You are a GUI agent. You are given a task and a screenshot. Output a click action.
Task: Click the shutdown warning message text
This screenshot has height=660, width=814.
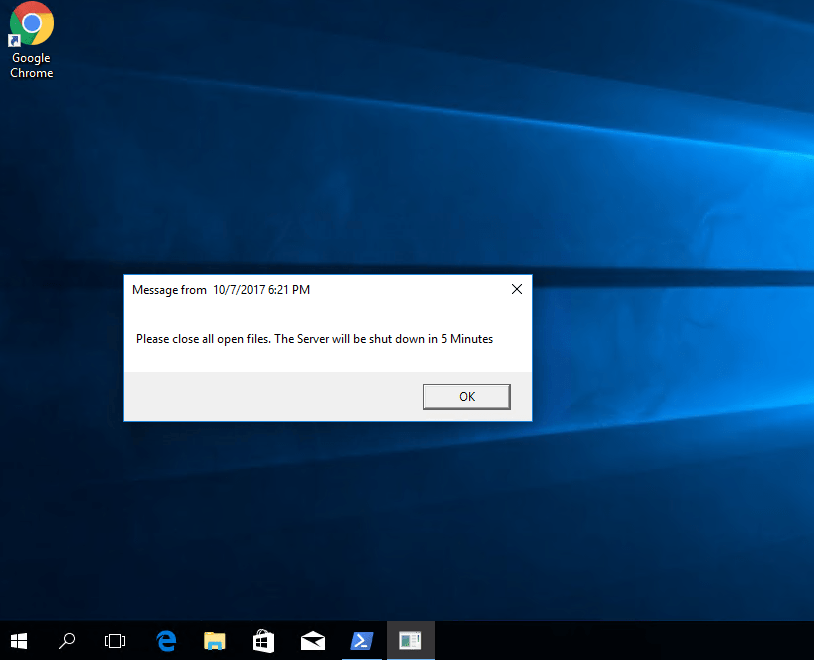point(315,338)
